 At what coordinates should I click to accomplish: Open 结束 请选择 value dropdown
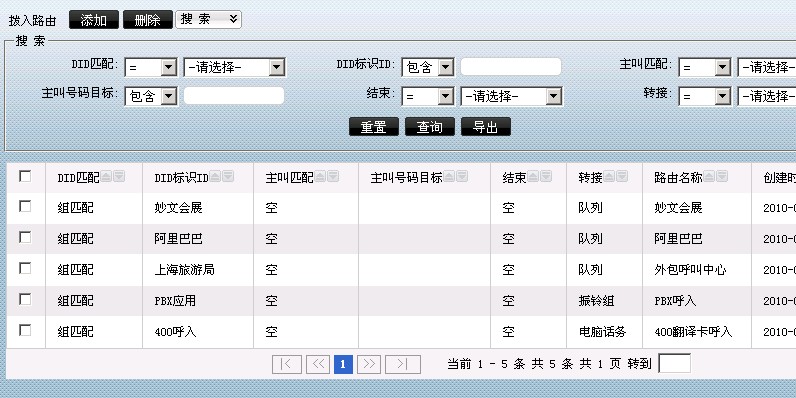[x=511, y=96]
